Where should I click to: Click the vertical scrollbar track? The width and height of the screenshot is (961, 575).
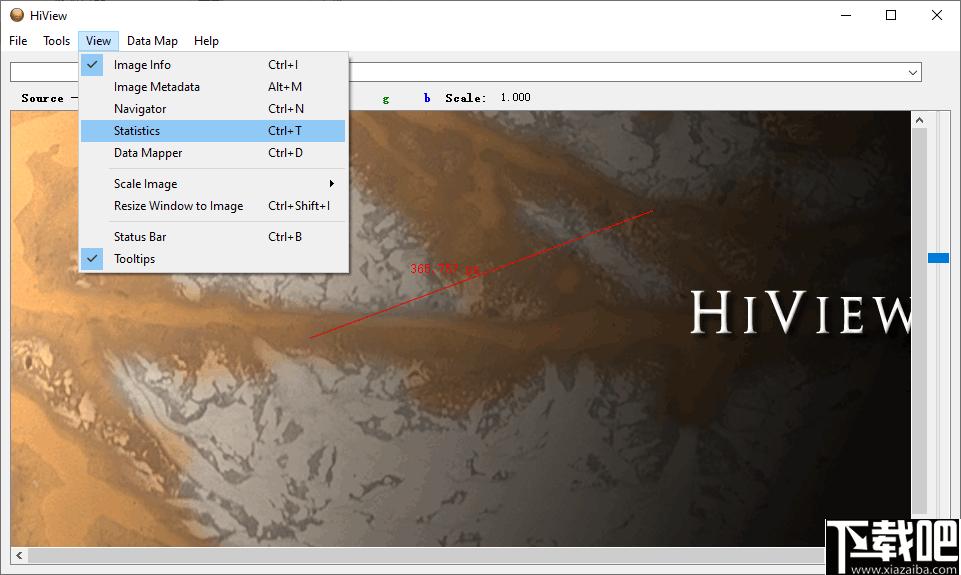pos(919,321)
